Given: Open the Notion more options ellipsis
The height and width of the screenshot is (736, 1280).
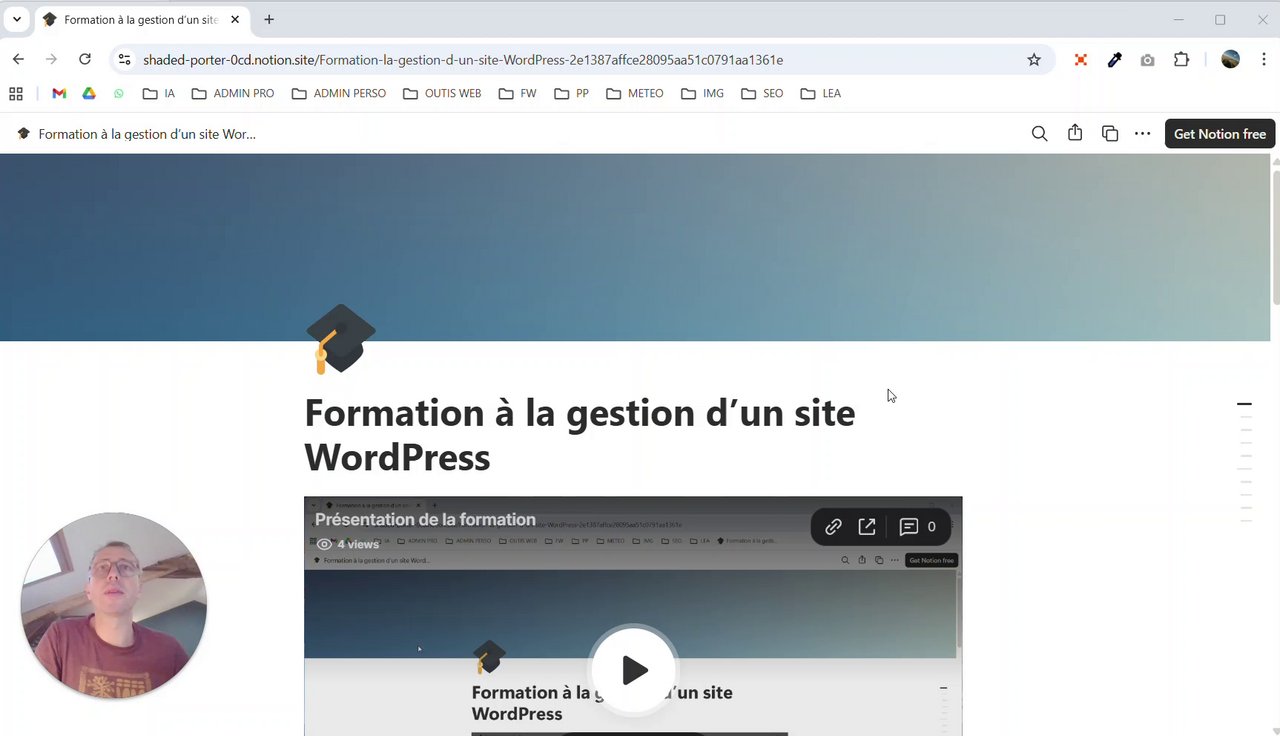Looking at the screenshot, I should (x=1142, y=134).
